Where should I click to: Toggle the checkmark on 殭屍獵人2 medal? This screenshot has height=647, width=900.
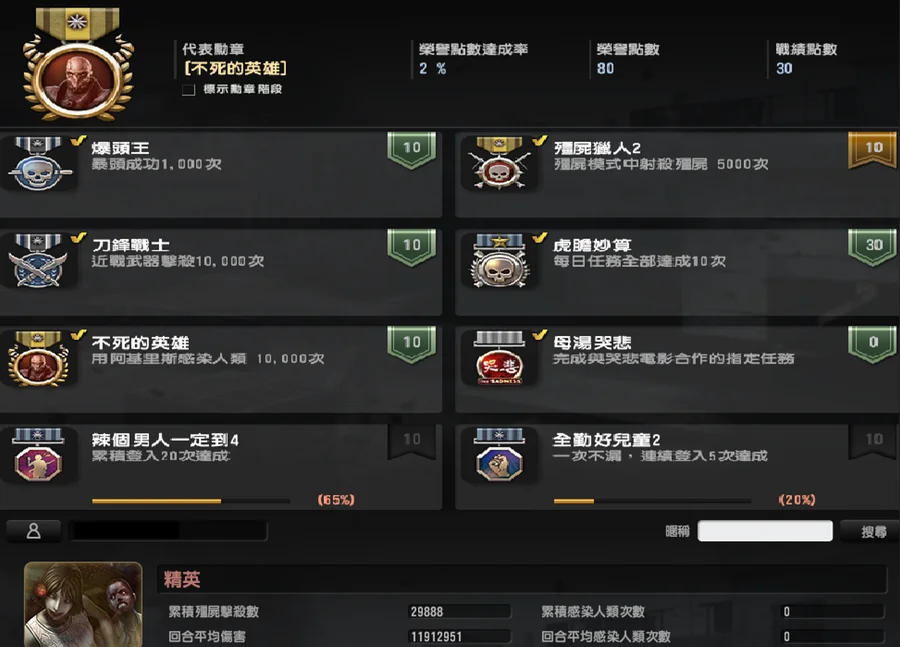[x=540, y=141]
